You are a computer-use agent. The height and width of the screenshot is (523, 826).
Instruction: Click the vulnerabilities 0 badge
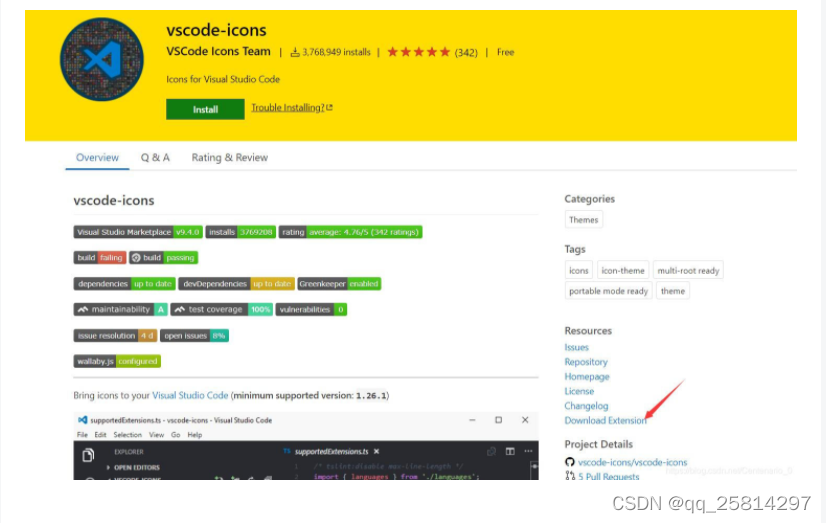[x=311, y=309]
